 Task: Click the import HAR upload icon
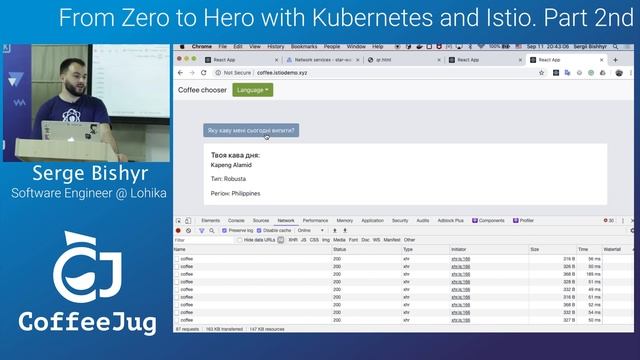tap(335, 231)
